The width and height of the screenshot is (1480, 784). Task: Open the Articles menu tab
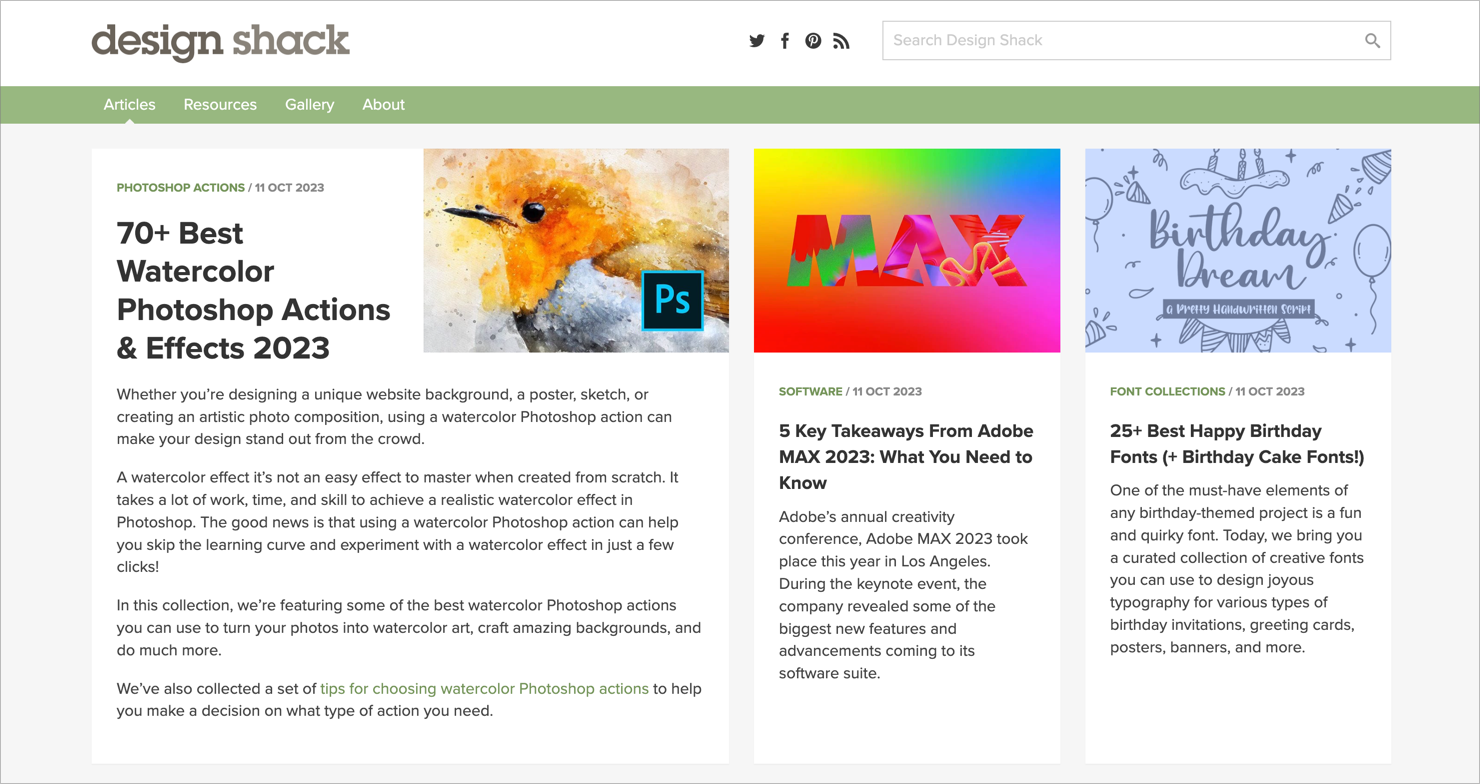click(x=130, y=104)
